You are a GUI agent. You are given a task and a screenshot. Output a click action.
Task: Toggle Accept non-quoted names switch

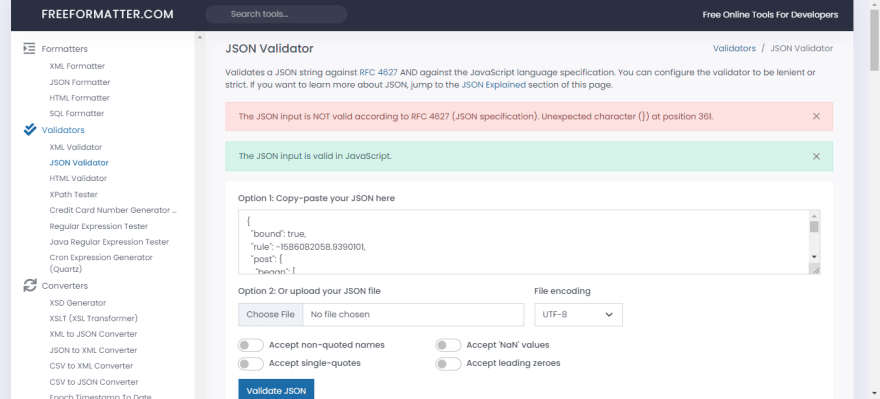250,345
